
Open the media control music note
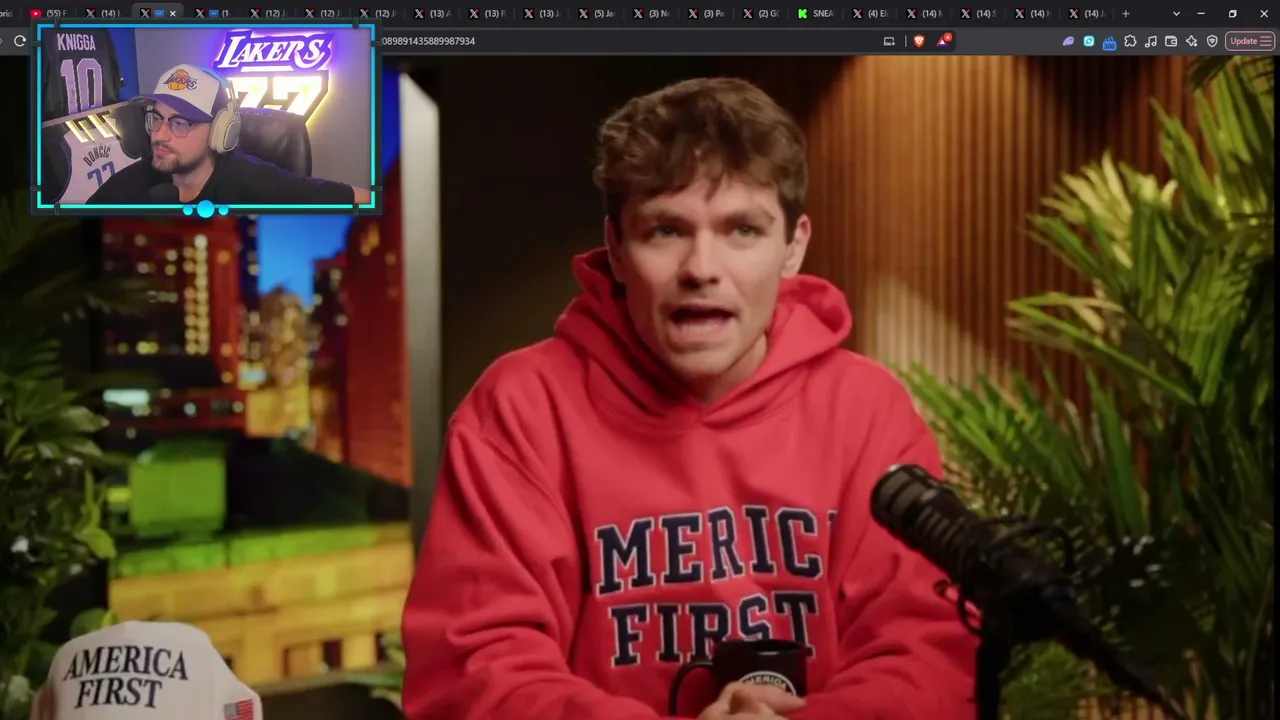pos(1150,41)
